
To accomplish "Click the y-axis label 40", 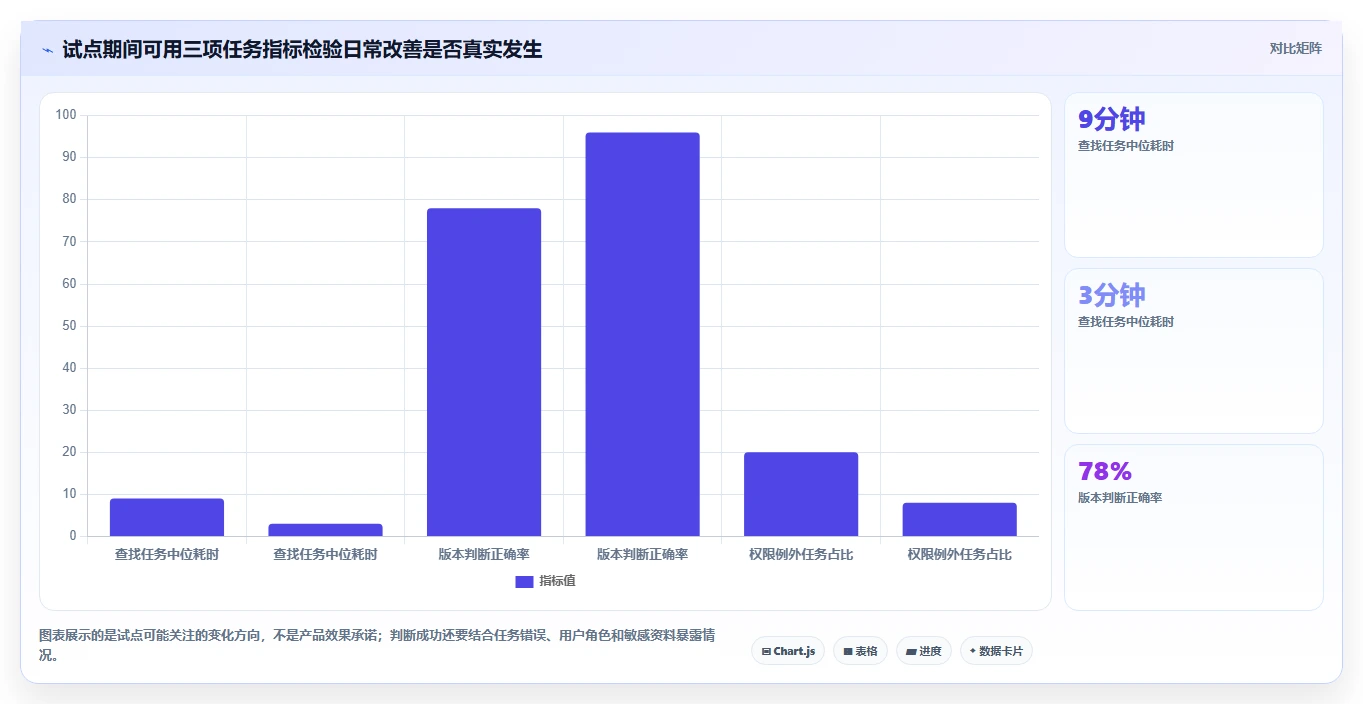I will (70, 368).
